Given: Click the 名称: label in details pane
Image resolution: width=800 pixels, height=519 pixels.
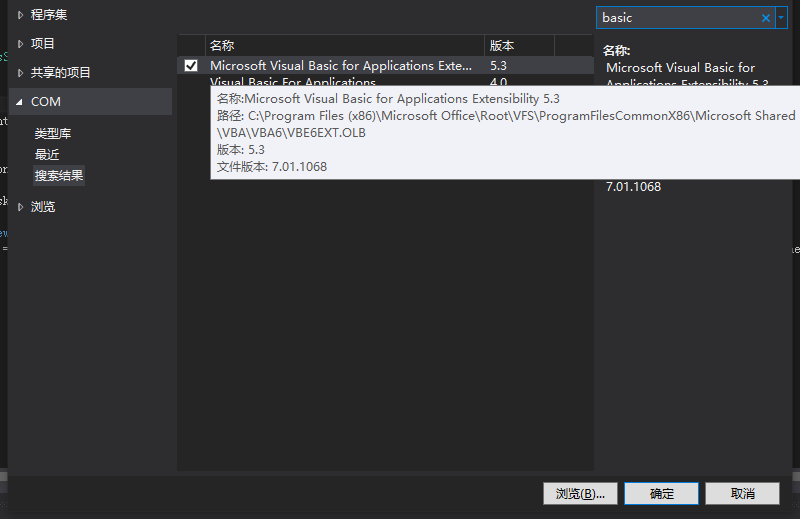Looking at the screenshot, I should coord(616,51).
